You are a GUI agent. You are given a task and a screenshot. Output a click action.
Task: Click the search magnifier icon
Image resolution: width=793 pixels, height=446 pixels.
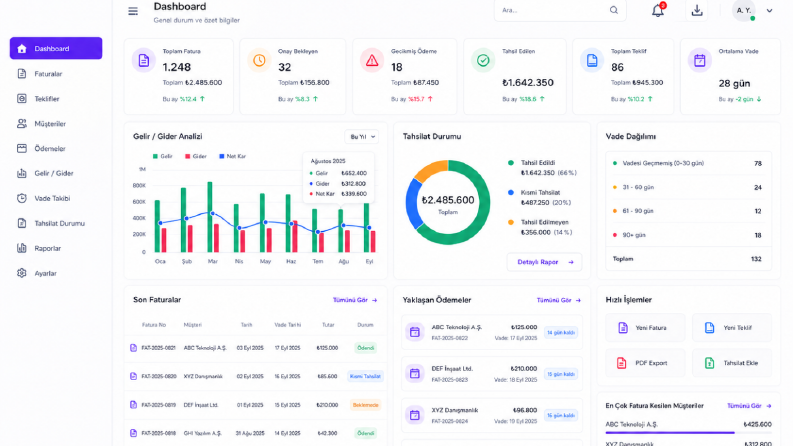click(x=613, y=10)
